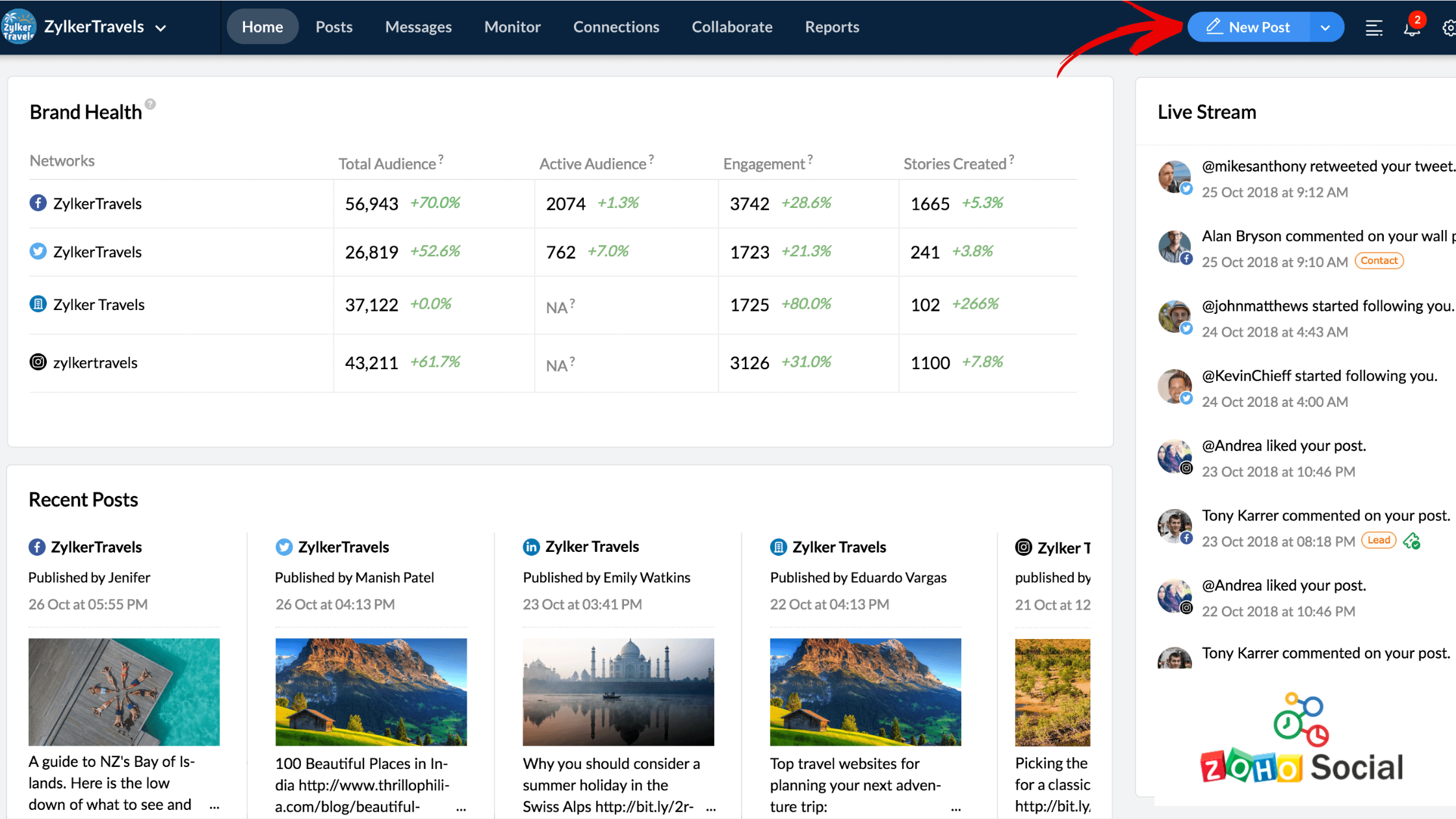Click the 56,943 total audience value
The image size is (1456, 819).
click(x=371, y=203)
